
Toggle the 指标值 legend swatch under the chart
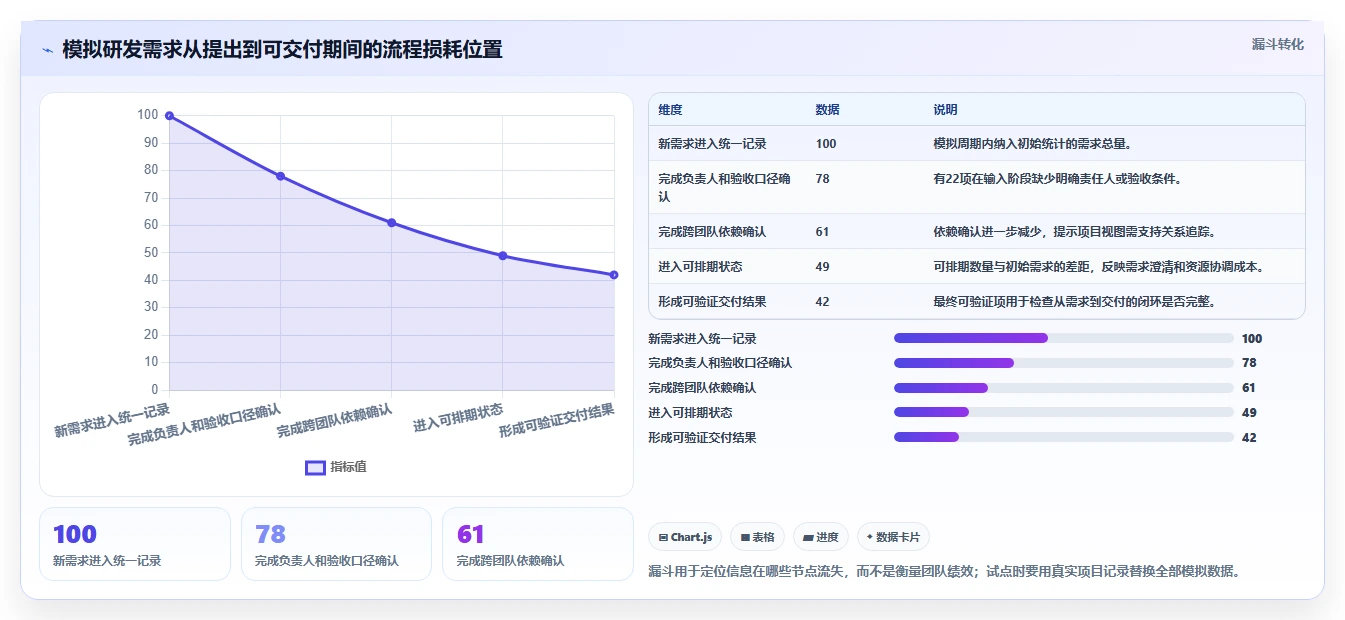[315, 467]
